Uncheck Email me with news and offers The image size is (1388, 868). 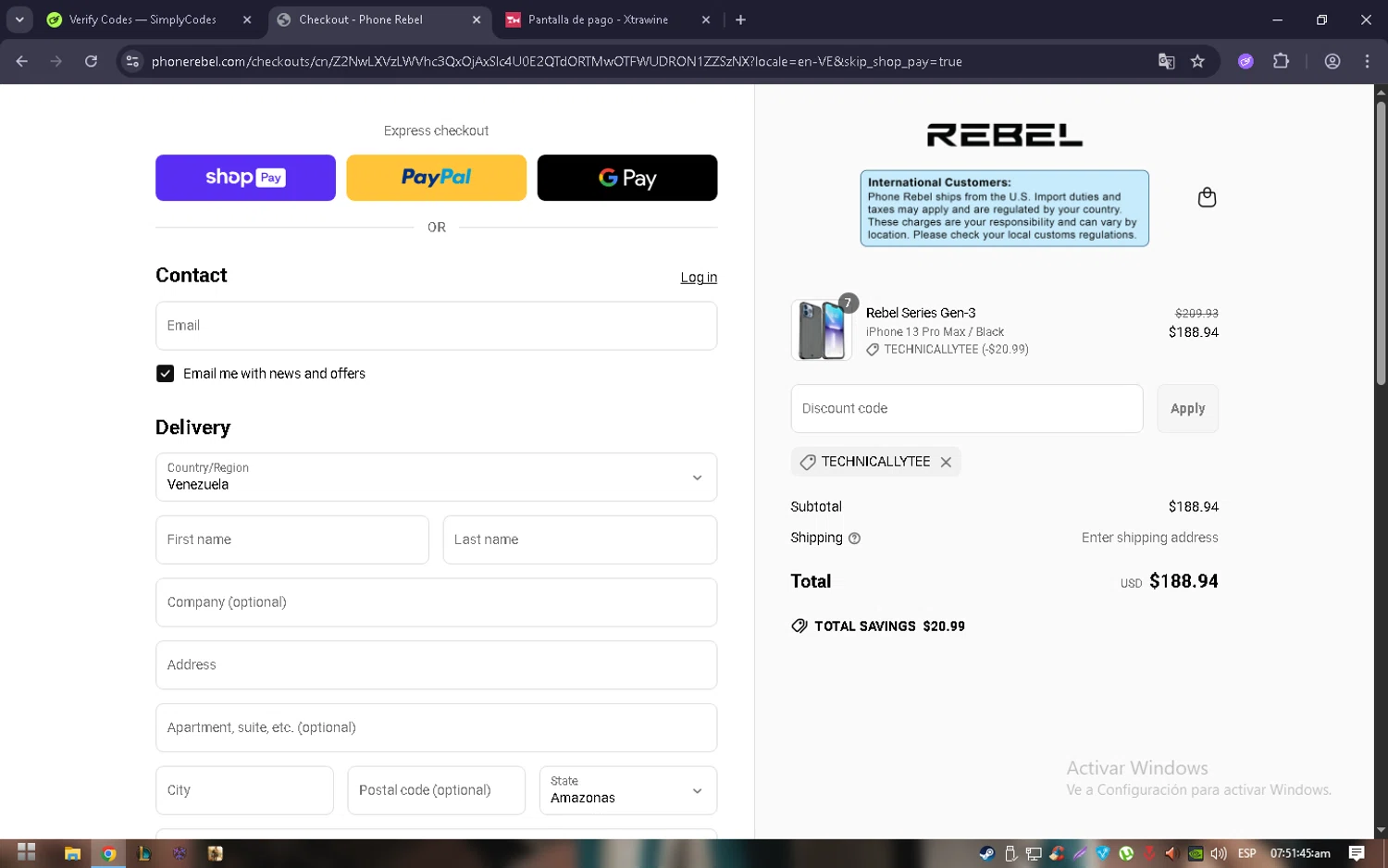[x=165, y=373]
